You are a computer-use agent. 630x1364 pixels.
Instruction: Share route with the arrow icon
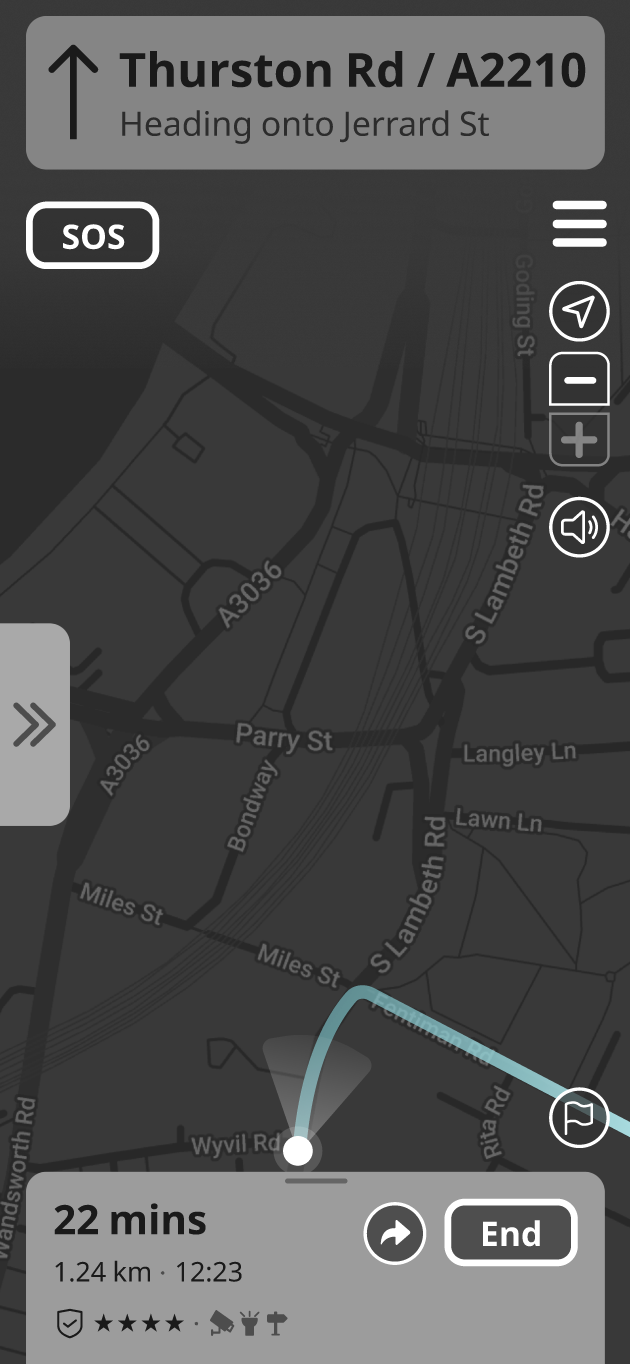pos(395,1234)
